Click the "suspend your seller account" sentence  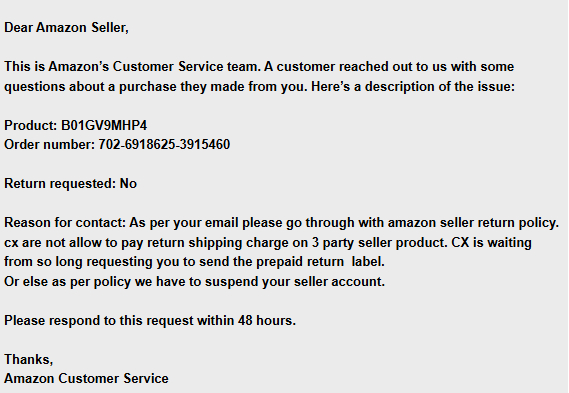pos(295,282)
